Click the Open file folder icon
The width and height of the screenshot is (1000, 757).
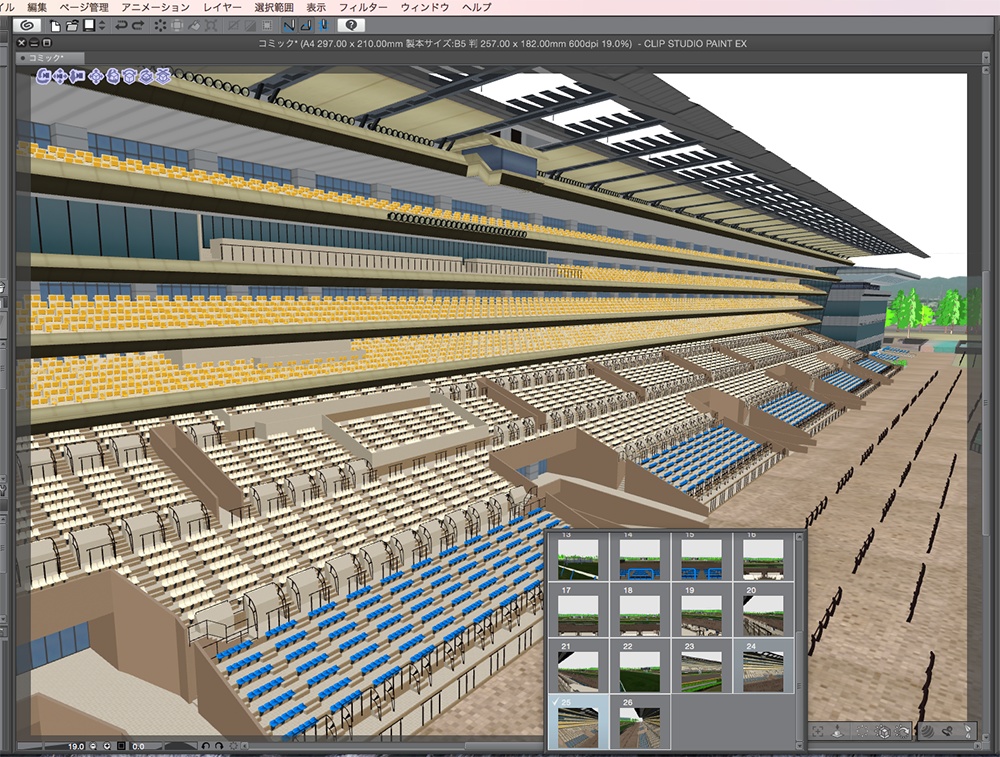click(x=72, y=25)
